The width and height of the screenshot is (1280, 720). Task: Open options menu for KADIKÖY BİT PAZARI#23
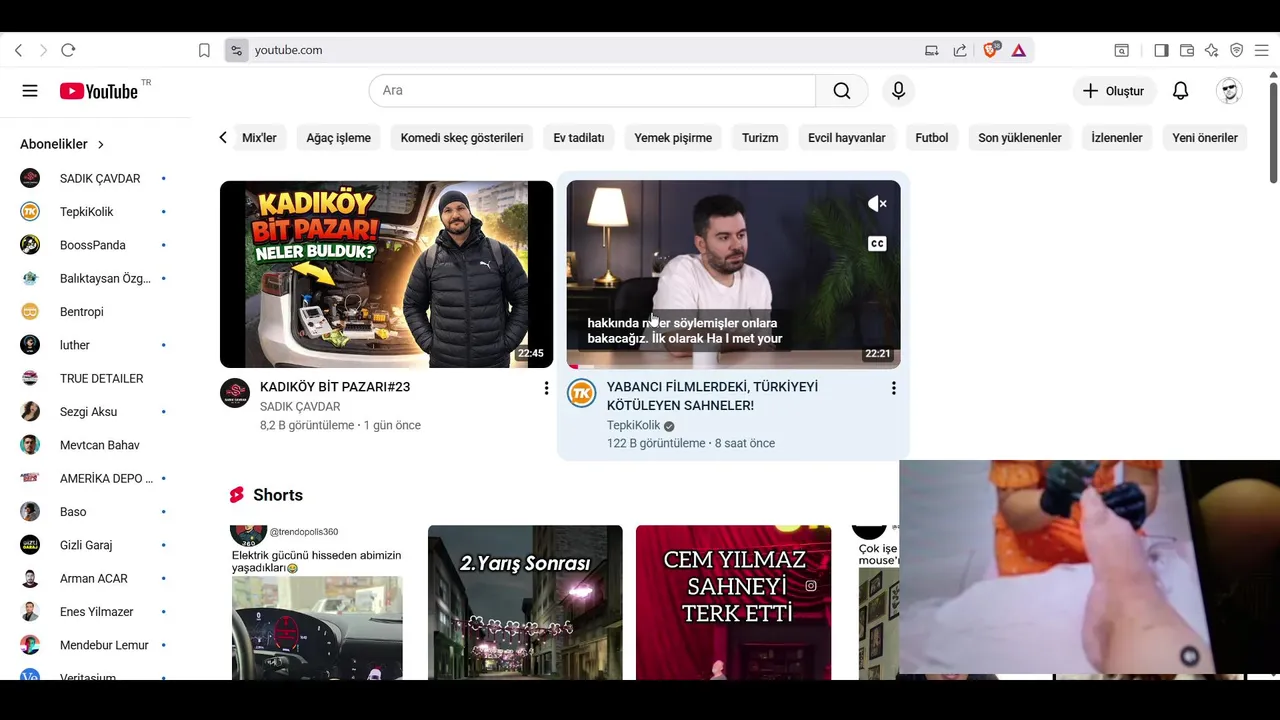pos(546,388)
